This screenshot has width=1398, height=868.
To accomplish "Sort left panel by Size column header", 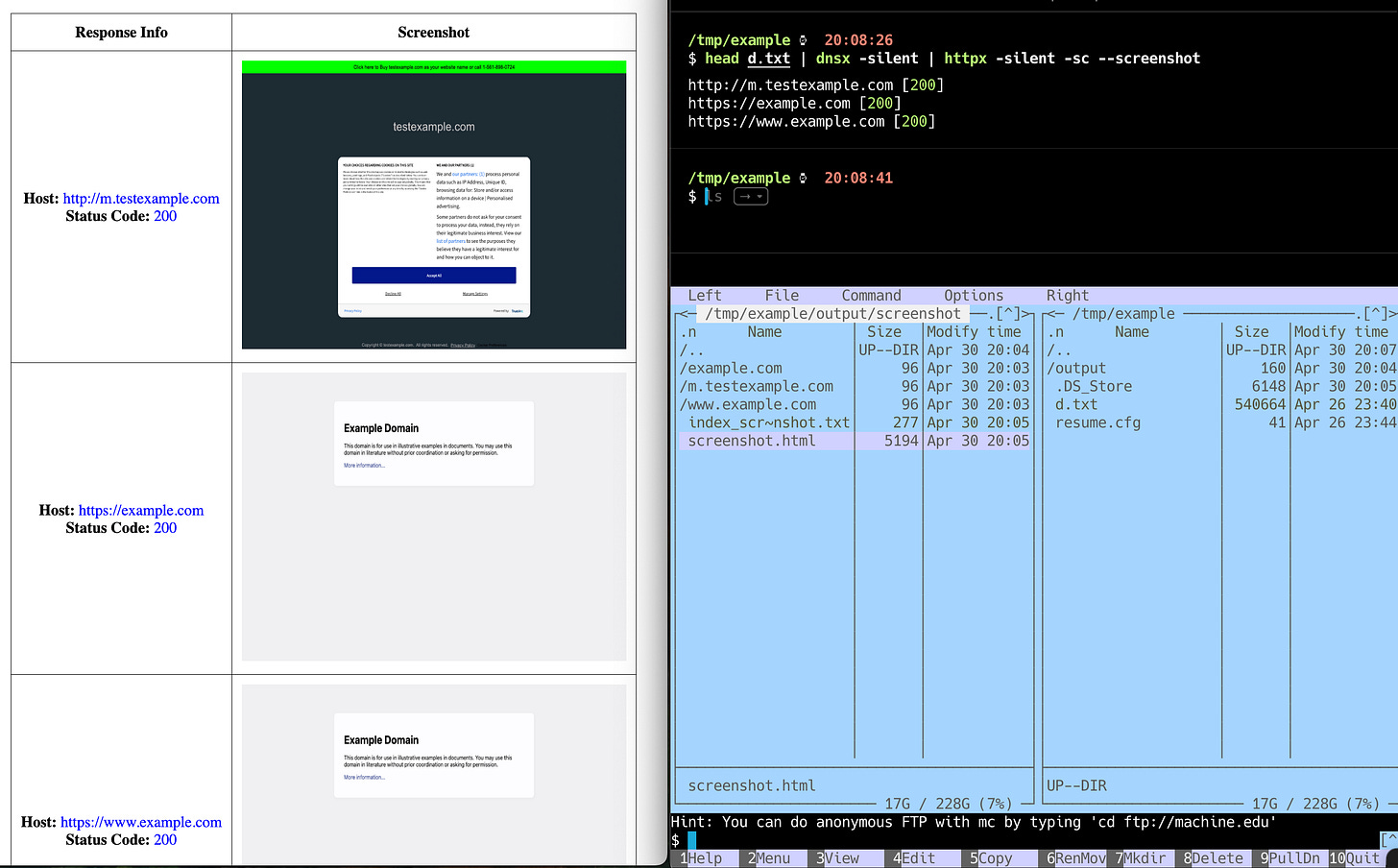I will pyautogui.click(x=884, y=332).
